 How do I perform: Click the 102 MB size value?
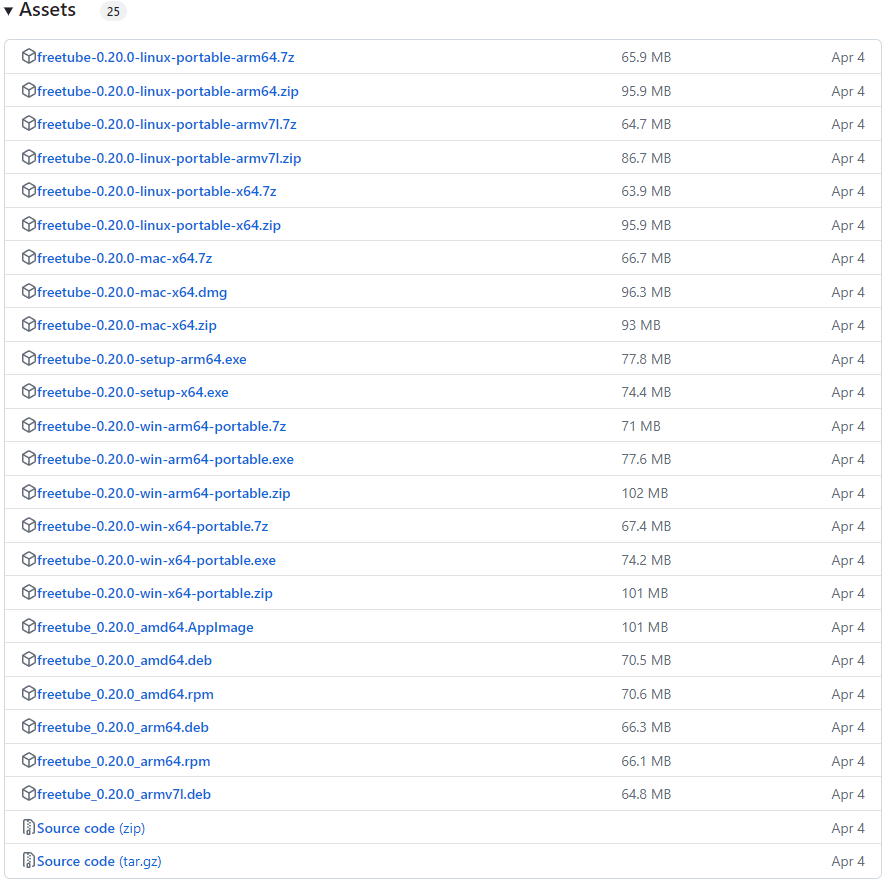click(x=644, y=493)
